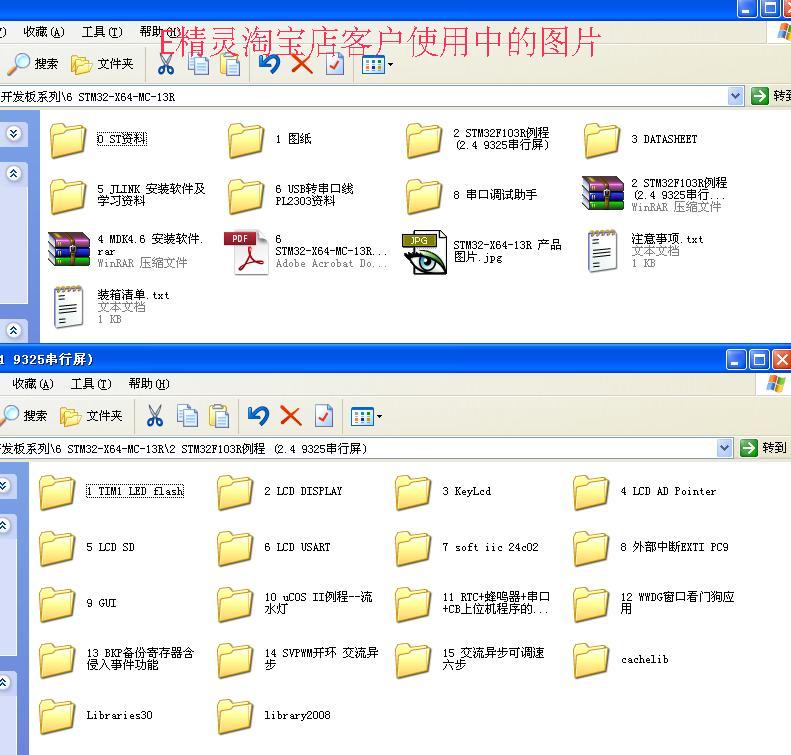The width and height of the screenshot is (791, 755).
Task: Select the 0 ST资料 folder
Action: click(99, 140)
